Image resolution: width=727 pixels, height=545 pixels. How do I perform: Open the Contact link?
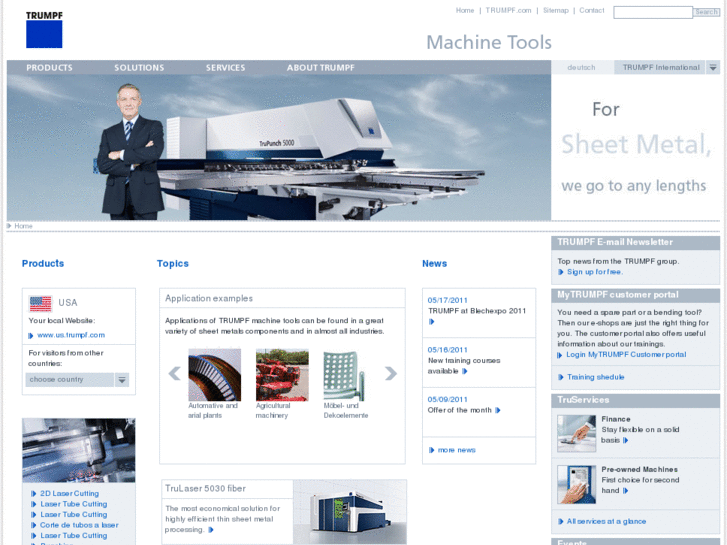[x=592, y=10]
